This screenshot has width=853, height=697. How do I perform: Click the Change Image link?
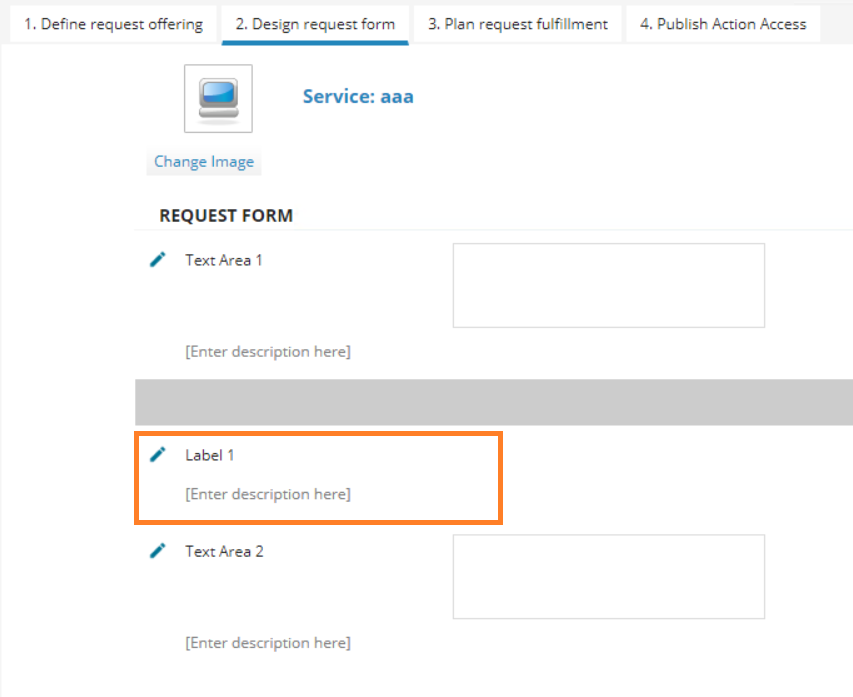coord(204,162)
